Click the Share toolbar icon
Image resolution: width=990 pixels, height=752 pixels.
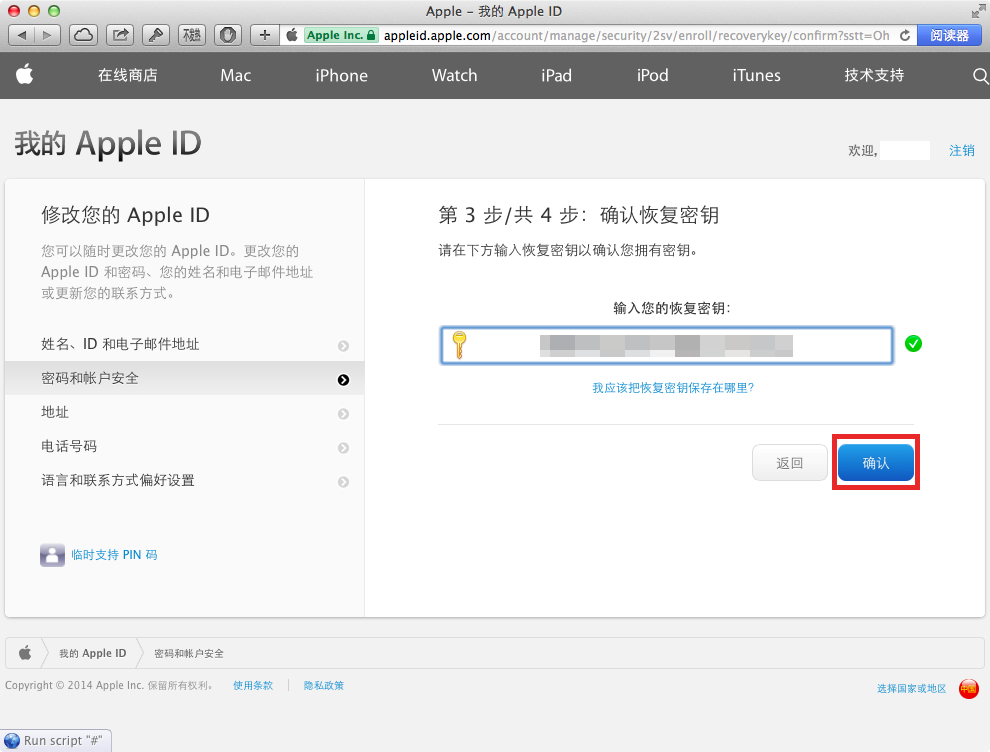[x=120, y=35]
